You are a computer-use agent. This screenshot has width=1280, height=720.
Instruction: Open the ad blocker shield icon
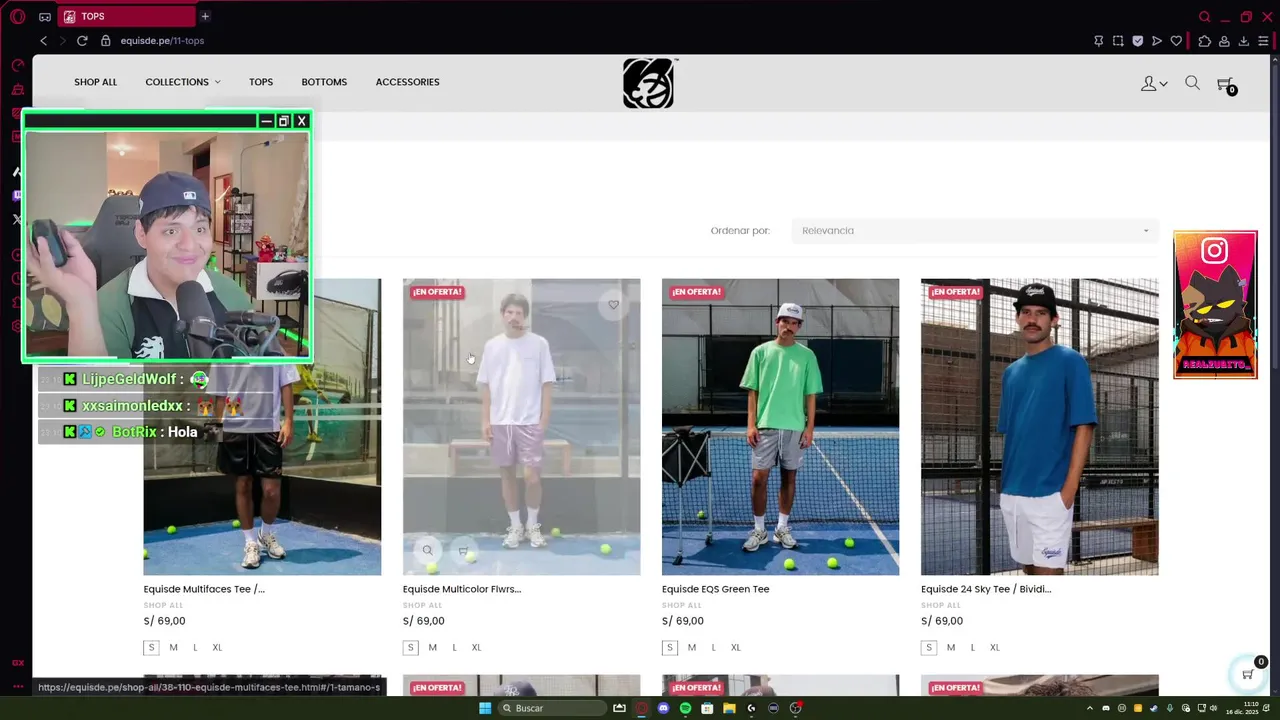(1138, 41)
